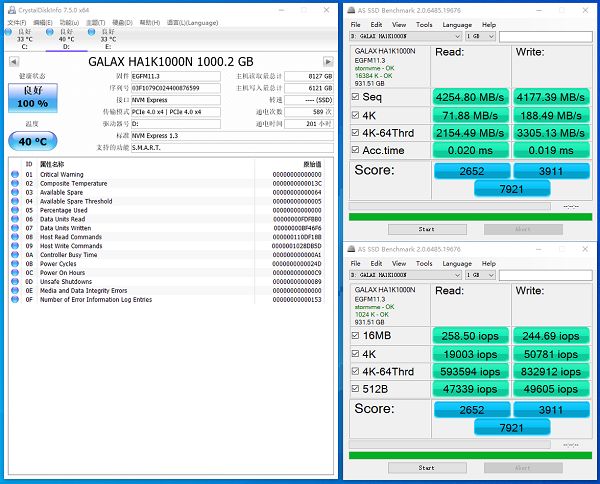This screenshot has height=484, width=600.
Task: Open drive selector in upper AS SSD window
Action: (x=405, y=36)
